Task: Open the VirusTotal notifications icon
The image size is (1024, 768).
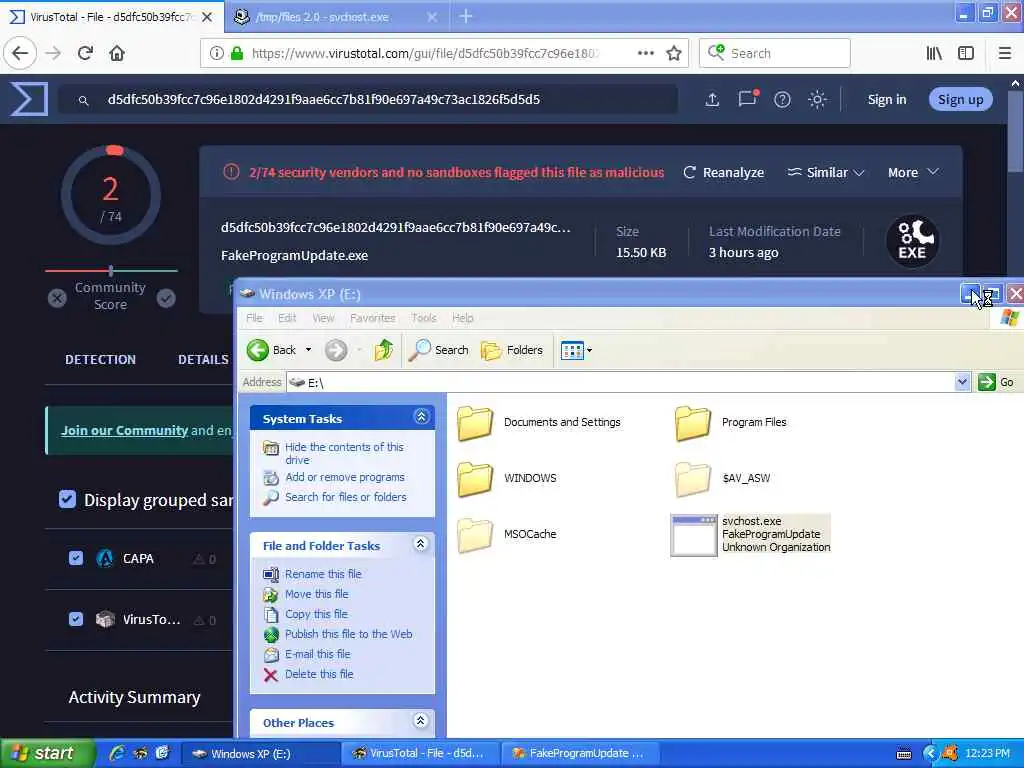Action: tap(748, 99)
